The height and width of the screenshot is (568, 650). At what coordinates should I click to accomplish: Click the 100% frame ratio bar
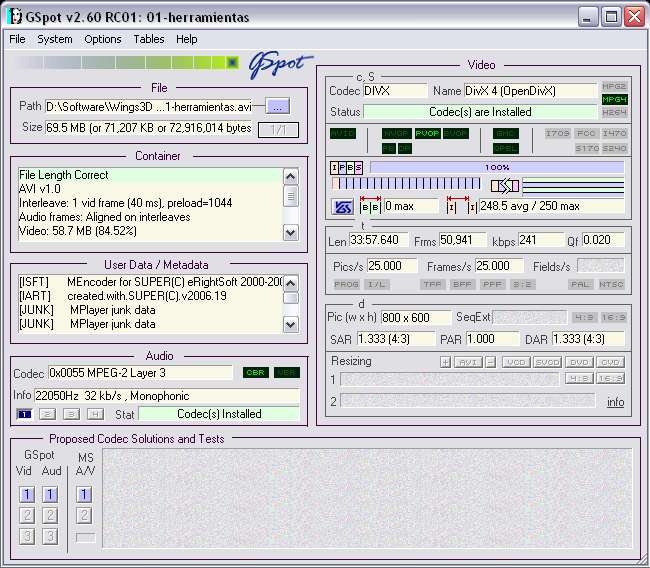497,167
